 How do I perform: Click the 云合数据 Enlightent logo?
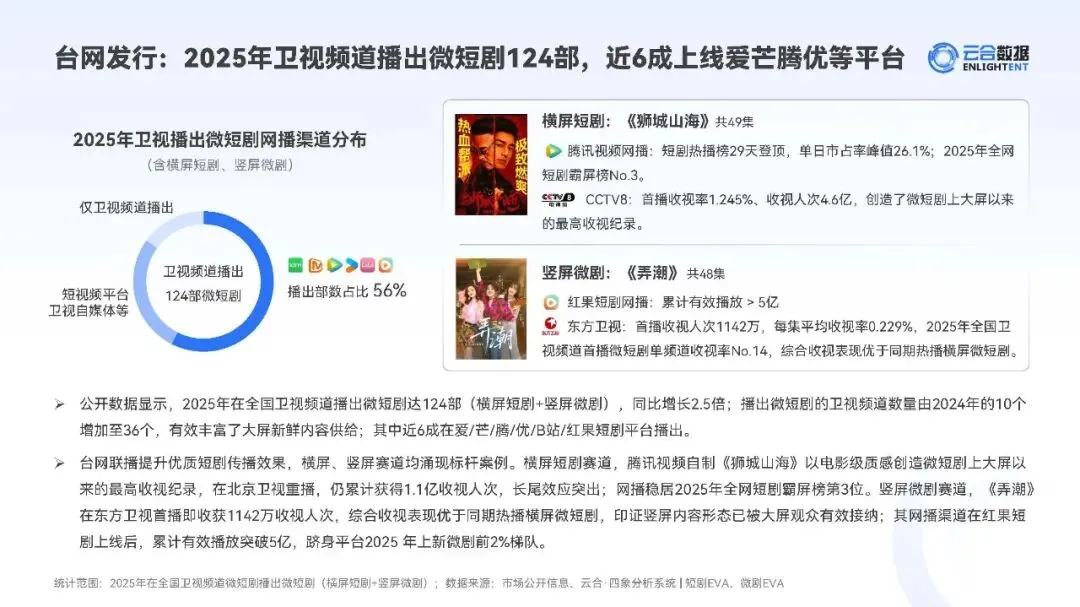pyautogui.click(x=978, y=58)
